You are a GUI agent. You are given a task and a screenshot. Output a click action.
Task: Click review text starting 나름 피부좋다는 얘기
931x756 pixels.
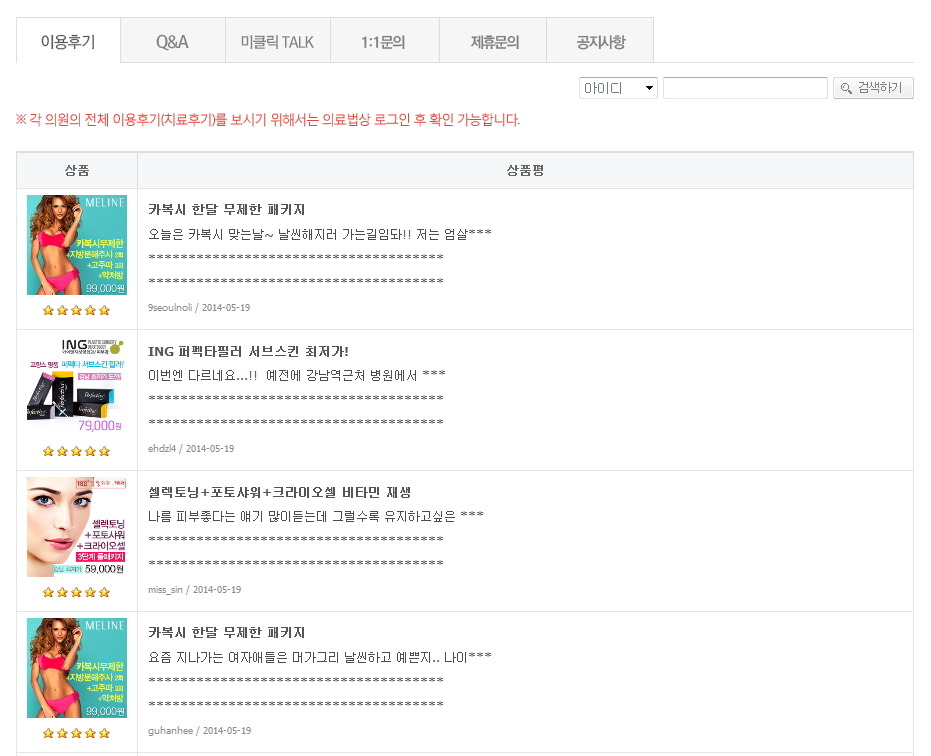point(315,516)
